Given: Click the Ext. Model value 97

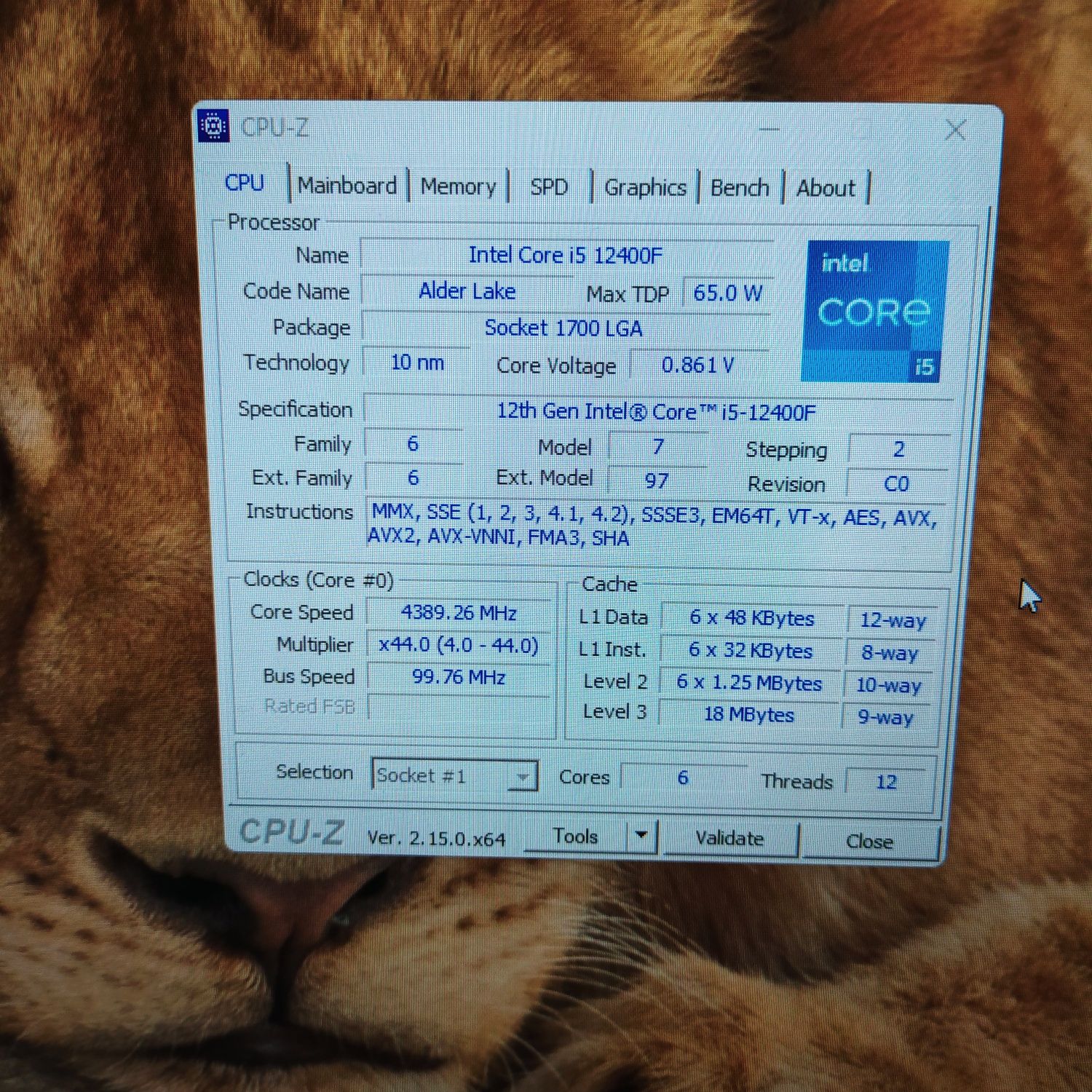Looking at the screenshot, I should coord(657,480).
